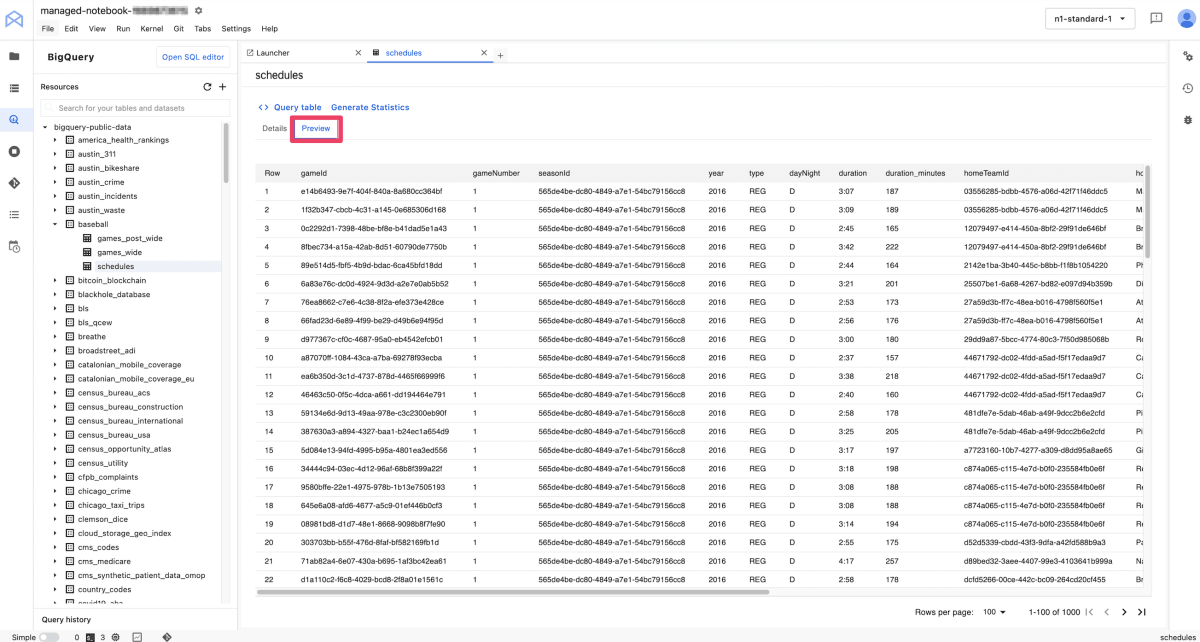
Task: Select the games_post_wide table
Action: (130, 239)
